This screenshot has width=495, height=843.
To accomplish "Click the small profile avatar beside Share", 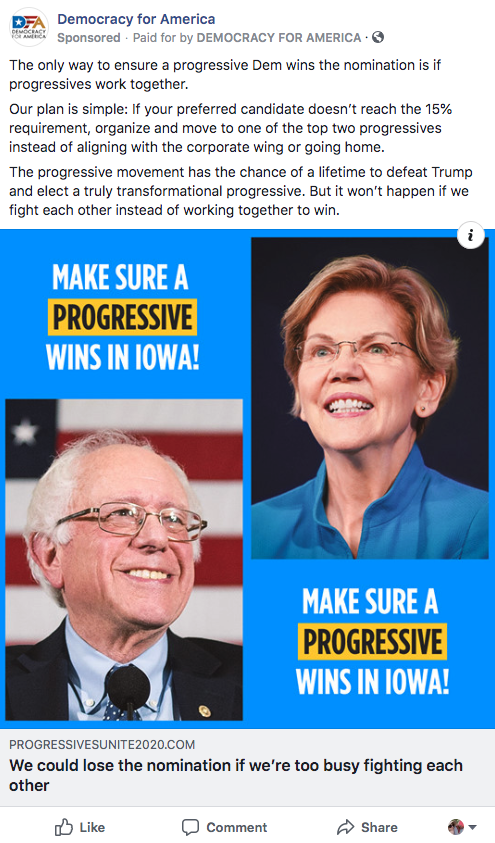I will click(455, 827).
